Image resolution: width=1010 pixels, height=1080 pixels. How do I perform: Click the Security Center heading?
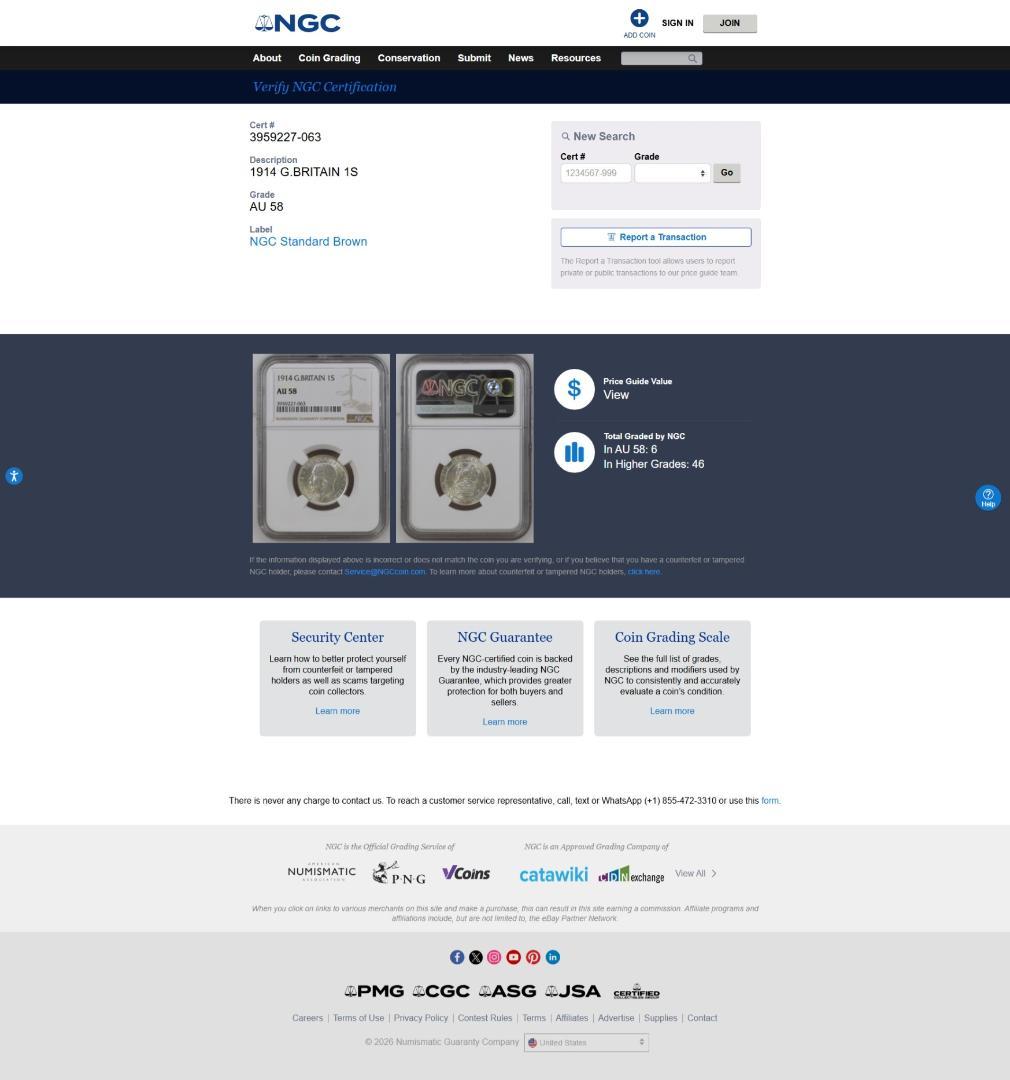click(x=338, y=637)
